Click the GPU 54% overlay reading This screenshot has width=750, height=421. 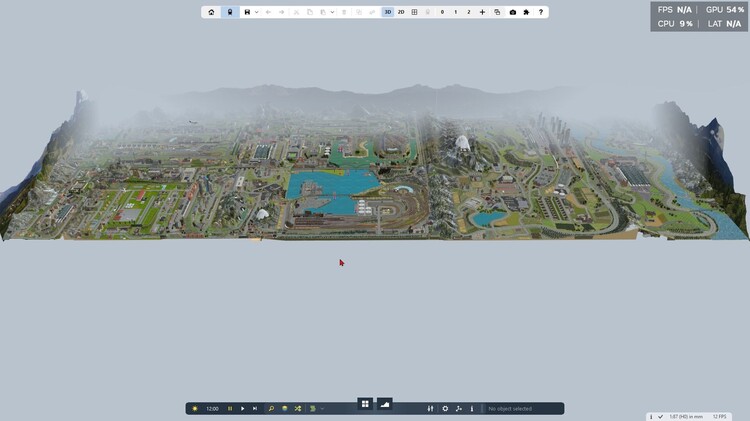[725, 10]
